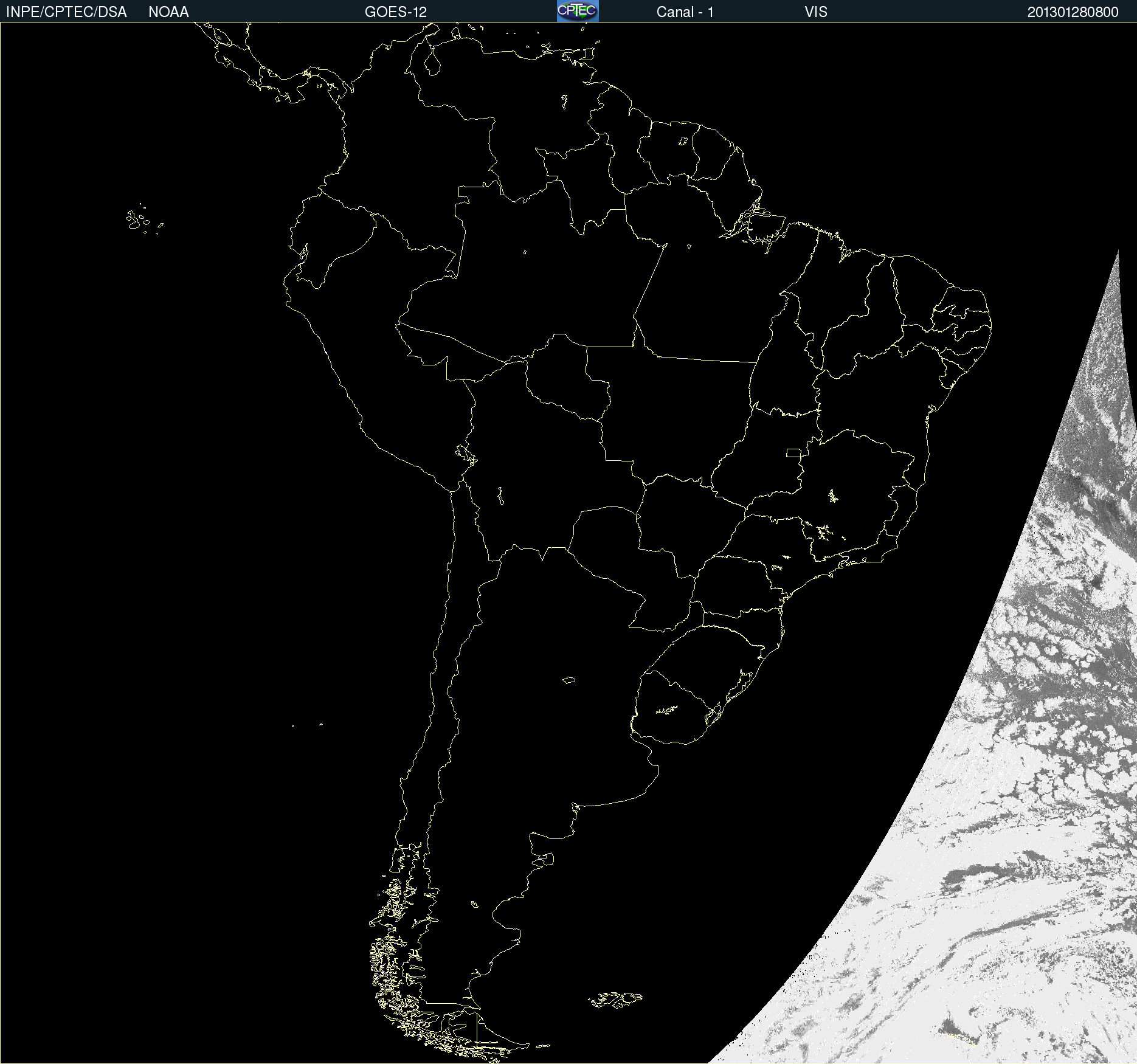Click the 201301280800 timestamp
The image size is (1137, 1064).
pos(1073,12)
